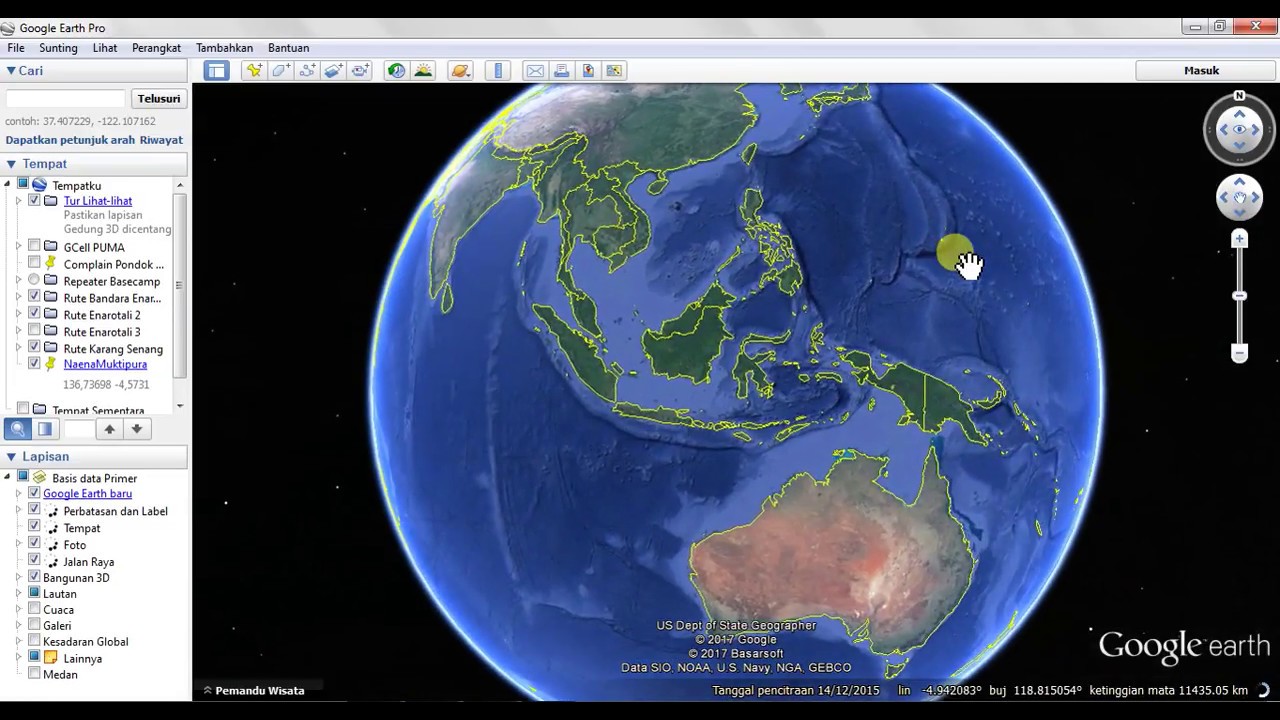Collapse the Tempat panel header
The height and width of the screenshot is (720, 1280).
(11, 164)
